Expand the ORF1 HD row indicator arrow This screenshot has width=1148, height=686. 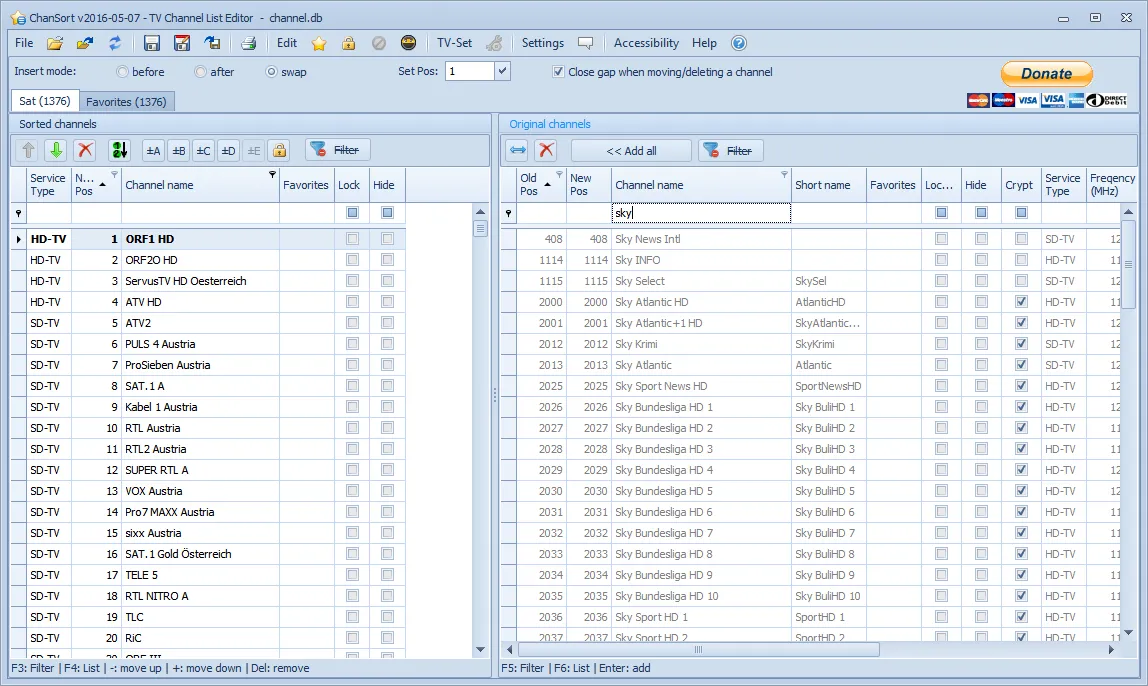point(18,239)
